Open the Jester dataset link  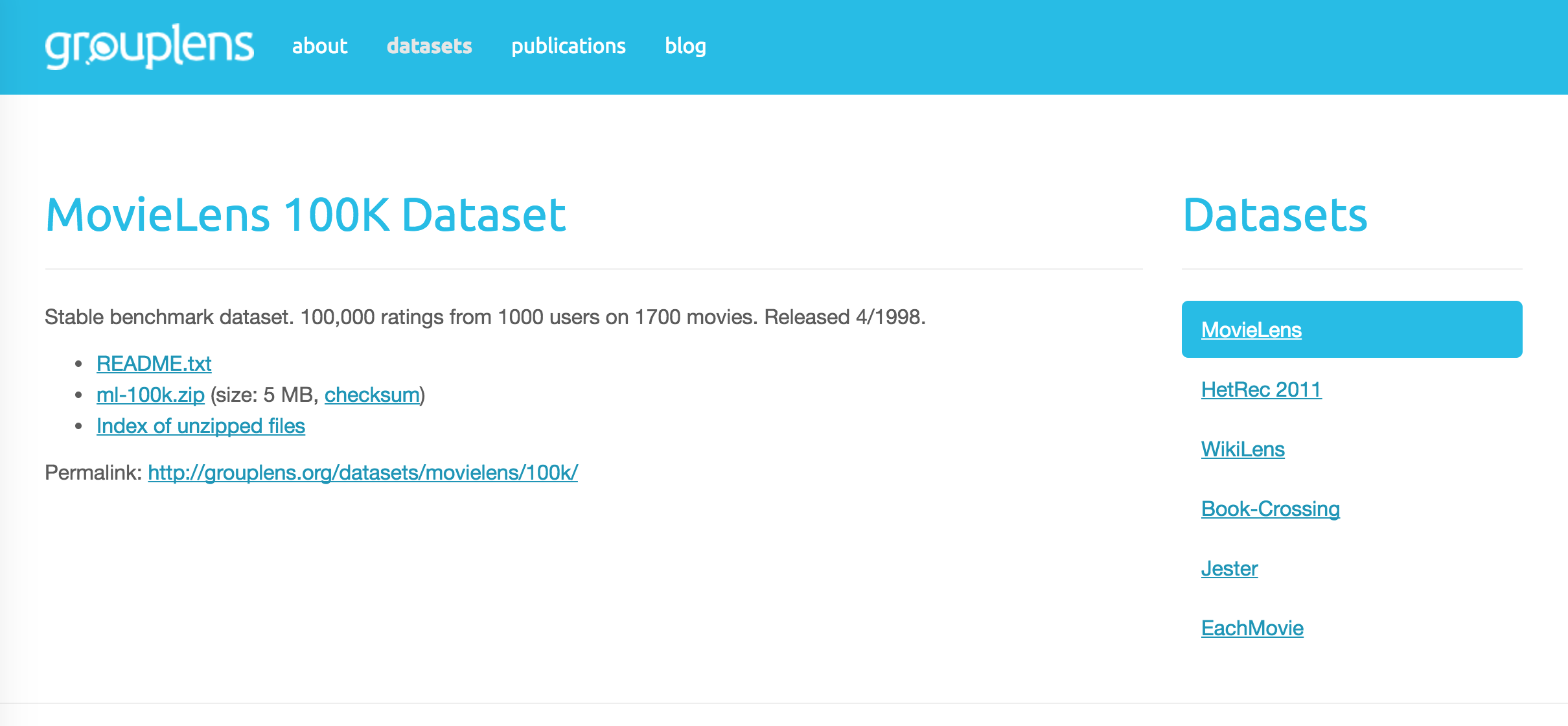(x=1229, y=568)
